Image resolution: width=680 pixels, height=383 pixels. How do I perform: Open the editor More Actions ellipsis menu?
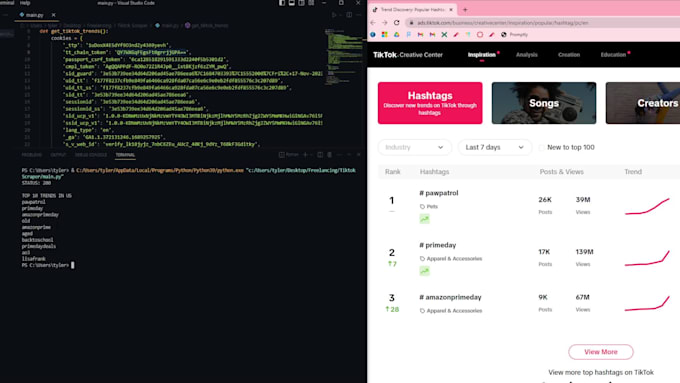pos(359,15)
